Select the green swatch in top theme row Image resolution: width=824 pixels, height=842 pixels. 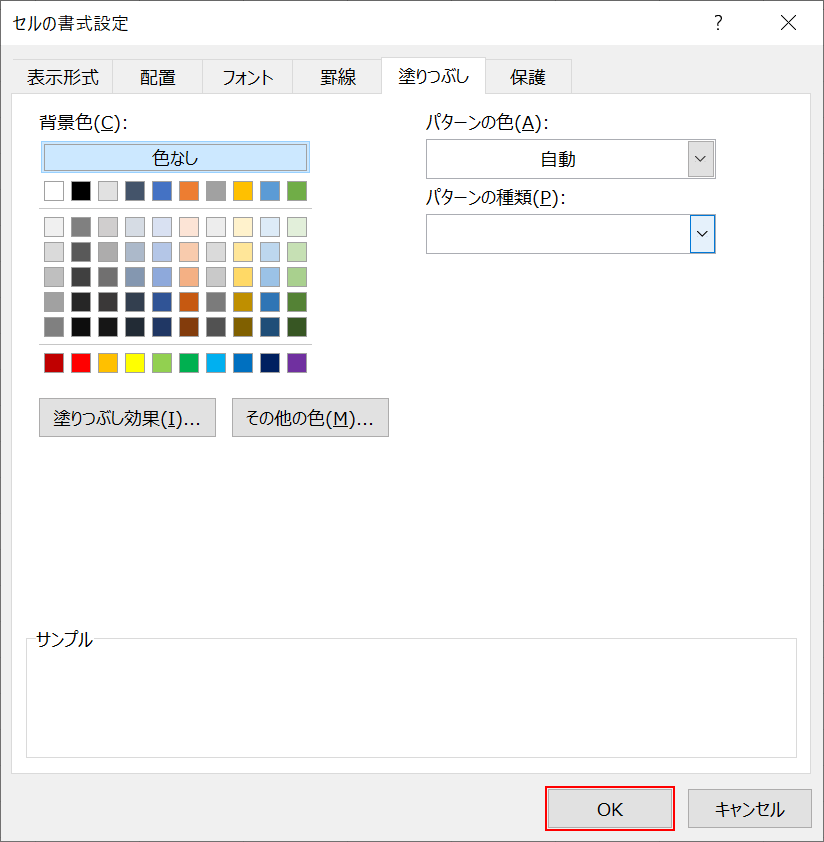[297, 191]
